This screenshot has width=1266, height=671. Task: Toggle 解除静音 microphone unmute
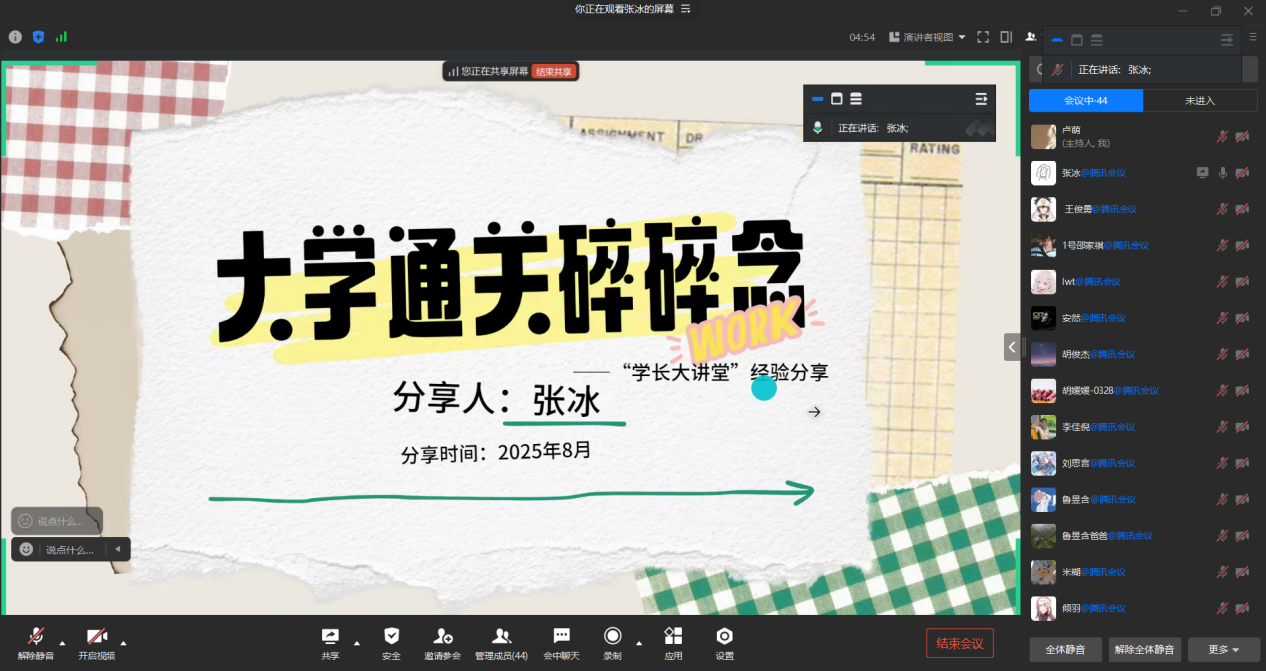point(36,636)
